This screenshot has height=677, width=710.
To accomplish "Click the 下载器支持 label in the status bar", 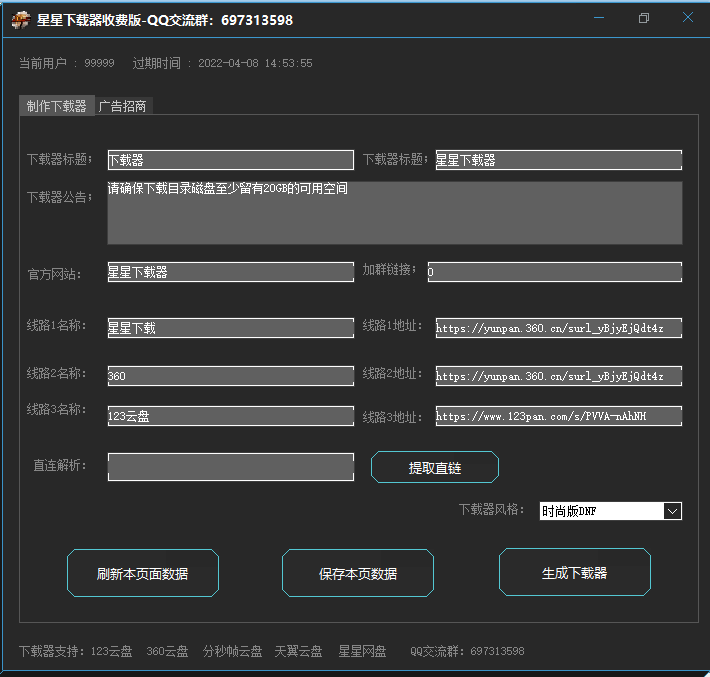I will click(x=52, y=651).
